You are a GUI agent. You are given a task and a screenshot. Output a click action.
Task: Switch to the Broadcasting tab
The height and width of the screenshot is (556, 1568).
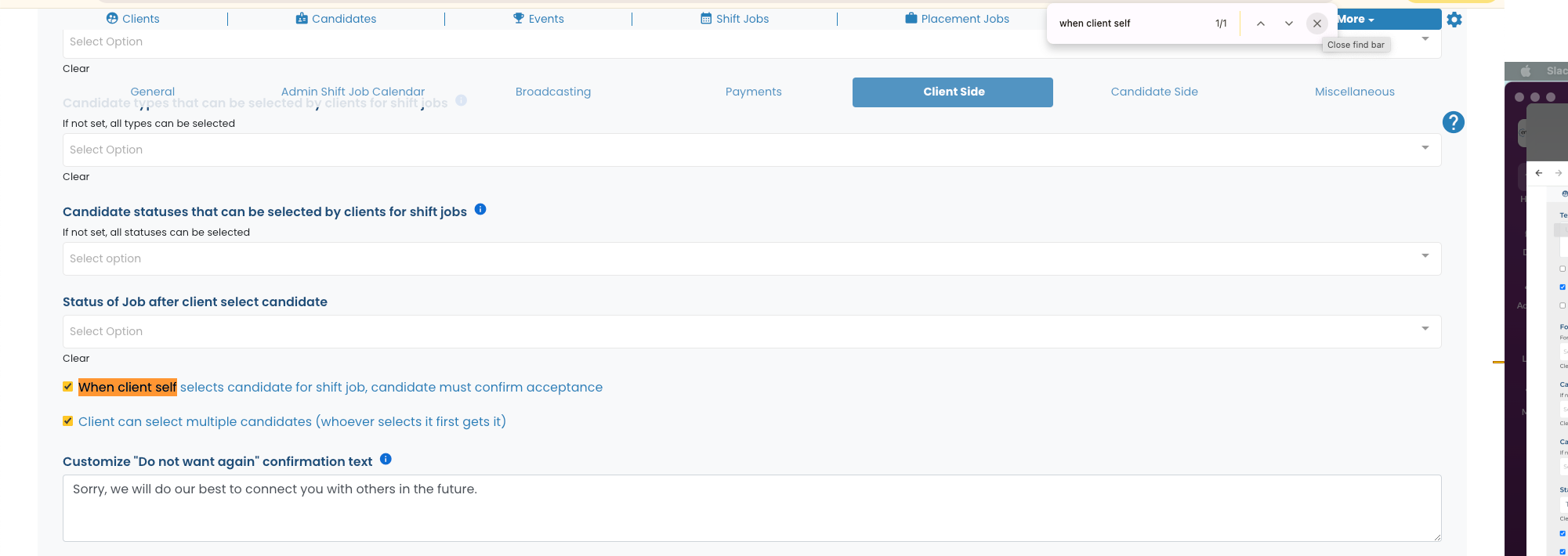[x=553, y=92]
